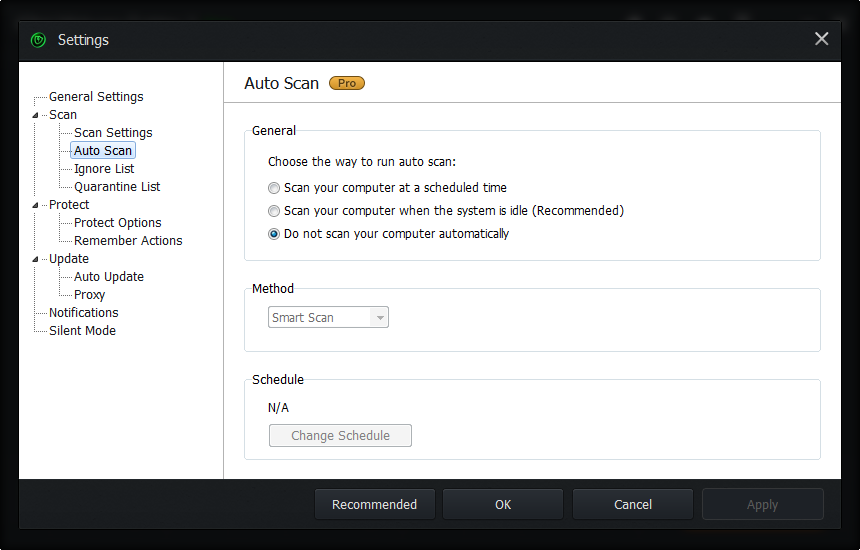Collapse the Update tree node arrow
Viewport: 860px width, 550px height.
coord(35,259)
